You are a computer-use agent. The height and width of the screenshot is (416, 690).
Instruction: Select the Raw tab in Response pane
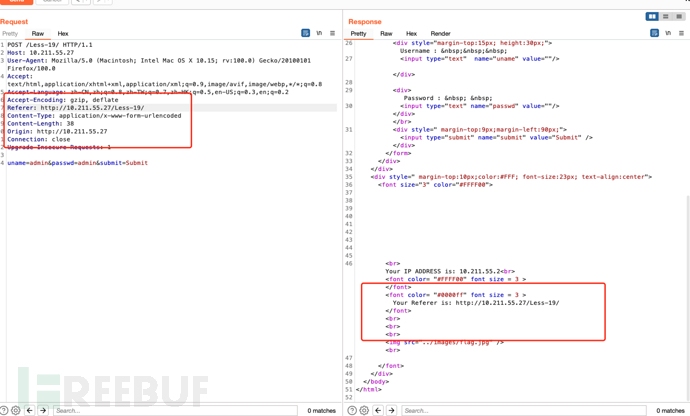[x=386, y=34]
